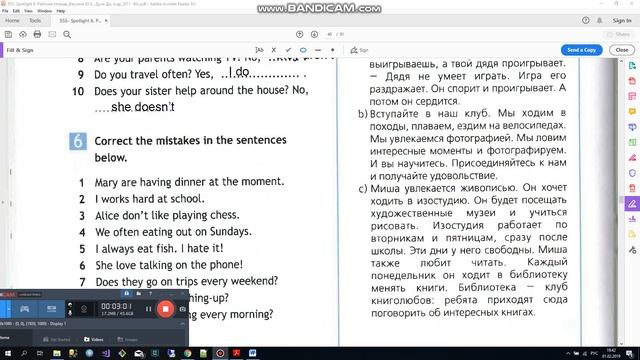This screenshot has width=640, height=360.
Task: Open the Help menu
Action: click(61, 11)
